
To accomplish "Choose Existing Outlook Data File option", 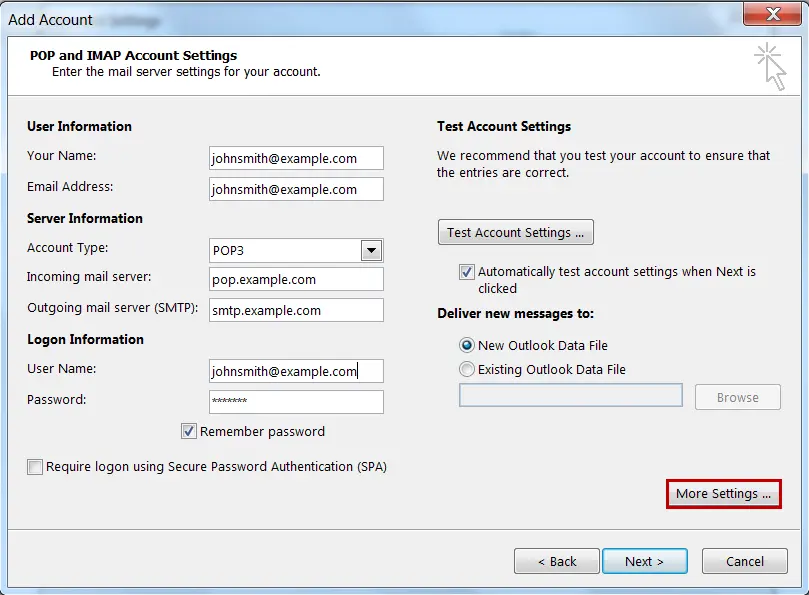I will [467, 369].
